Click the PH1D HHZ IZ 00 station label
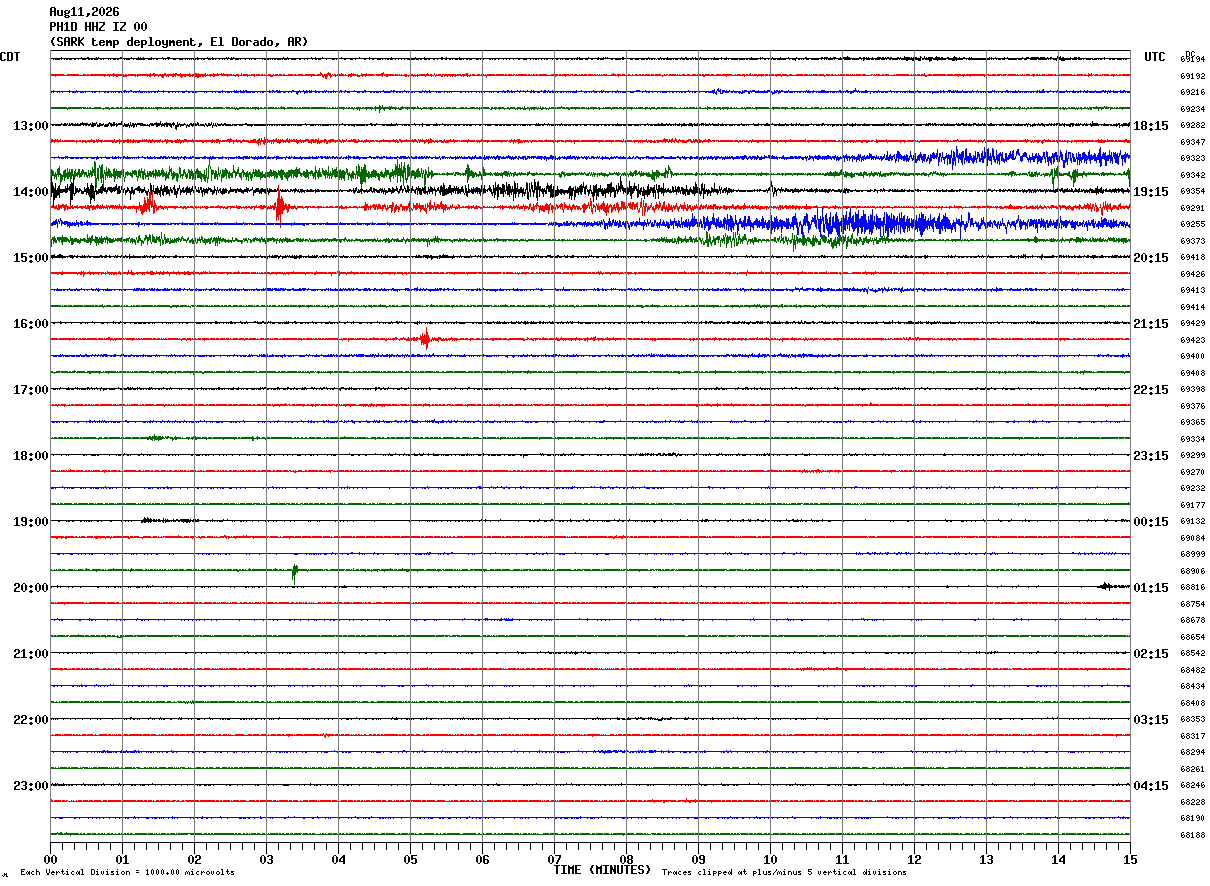 [x=98, y=27]
